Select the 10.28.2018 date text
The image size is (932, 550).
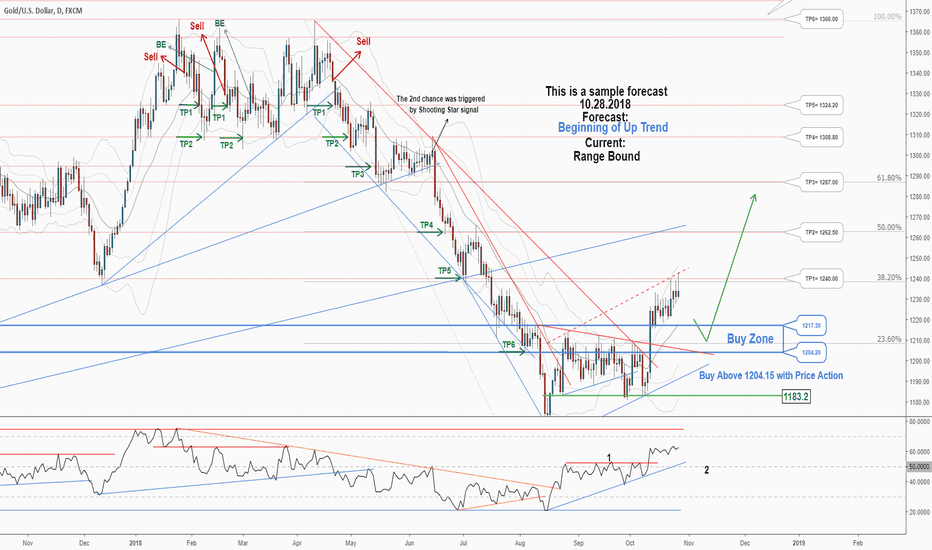(x=605, y=104)
